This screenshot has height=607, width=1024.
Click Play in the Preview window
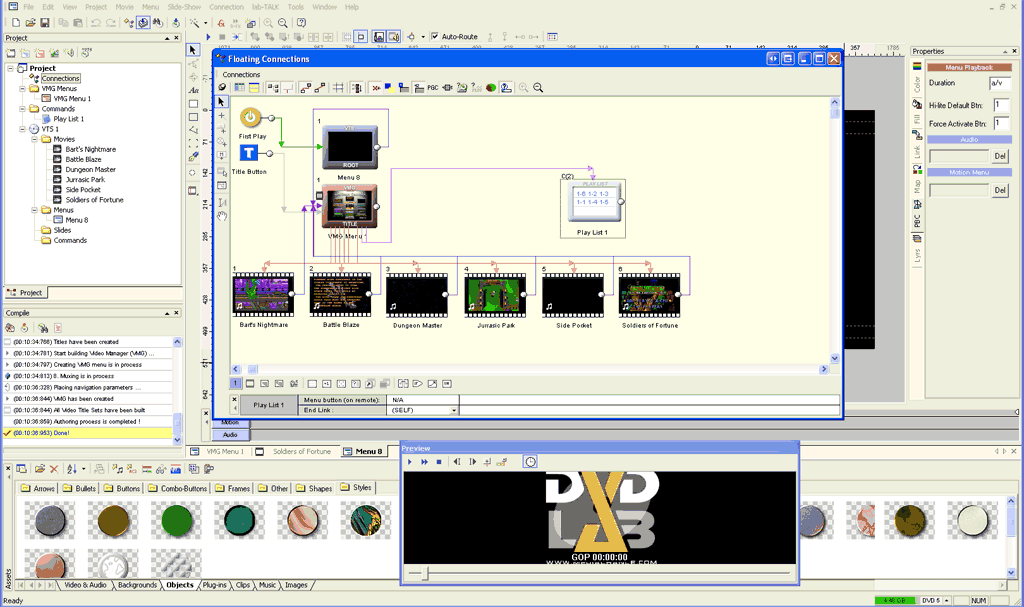pyautogui.click(x=409, y=462)
